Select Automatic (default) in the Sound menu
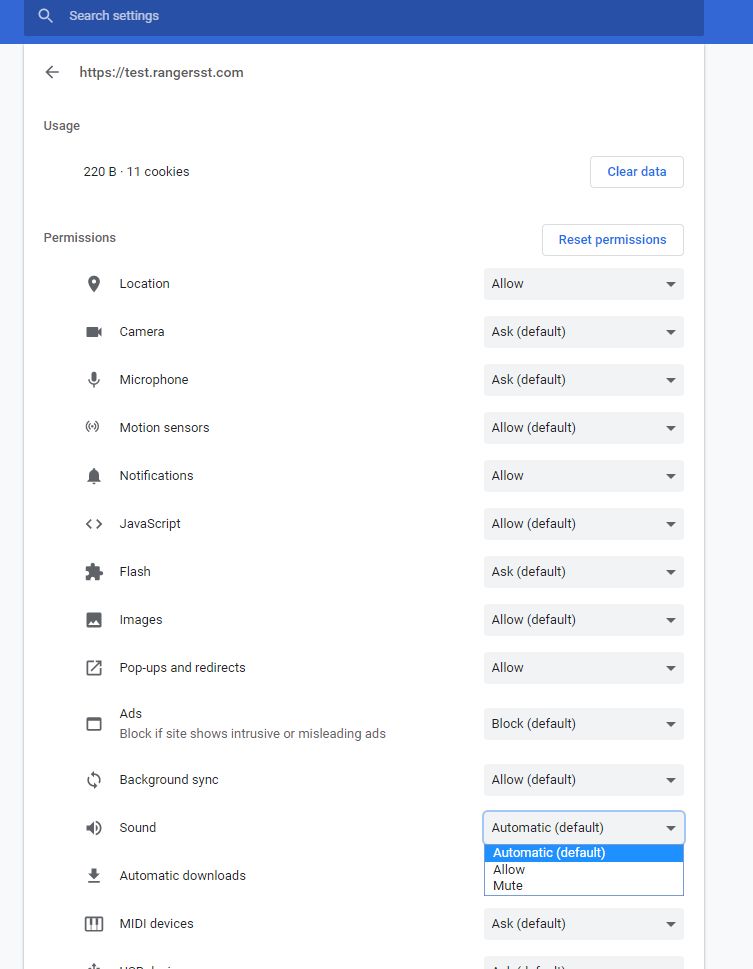 click(x=548, y=852)
